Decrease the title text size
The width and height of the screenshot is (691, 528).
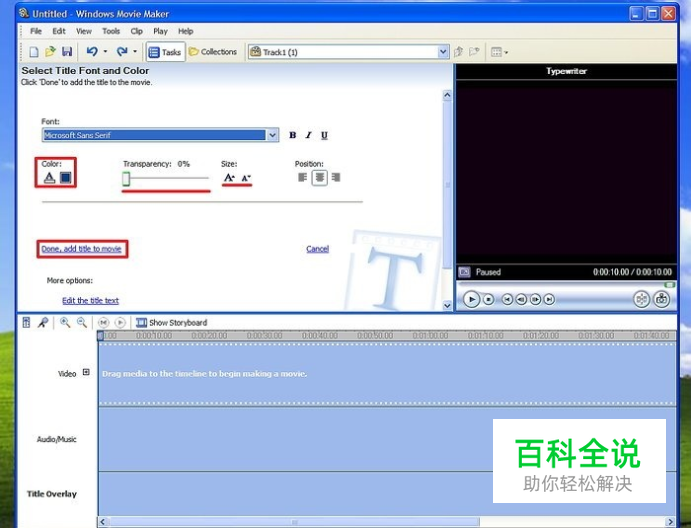point(246,178)
